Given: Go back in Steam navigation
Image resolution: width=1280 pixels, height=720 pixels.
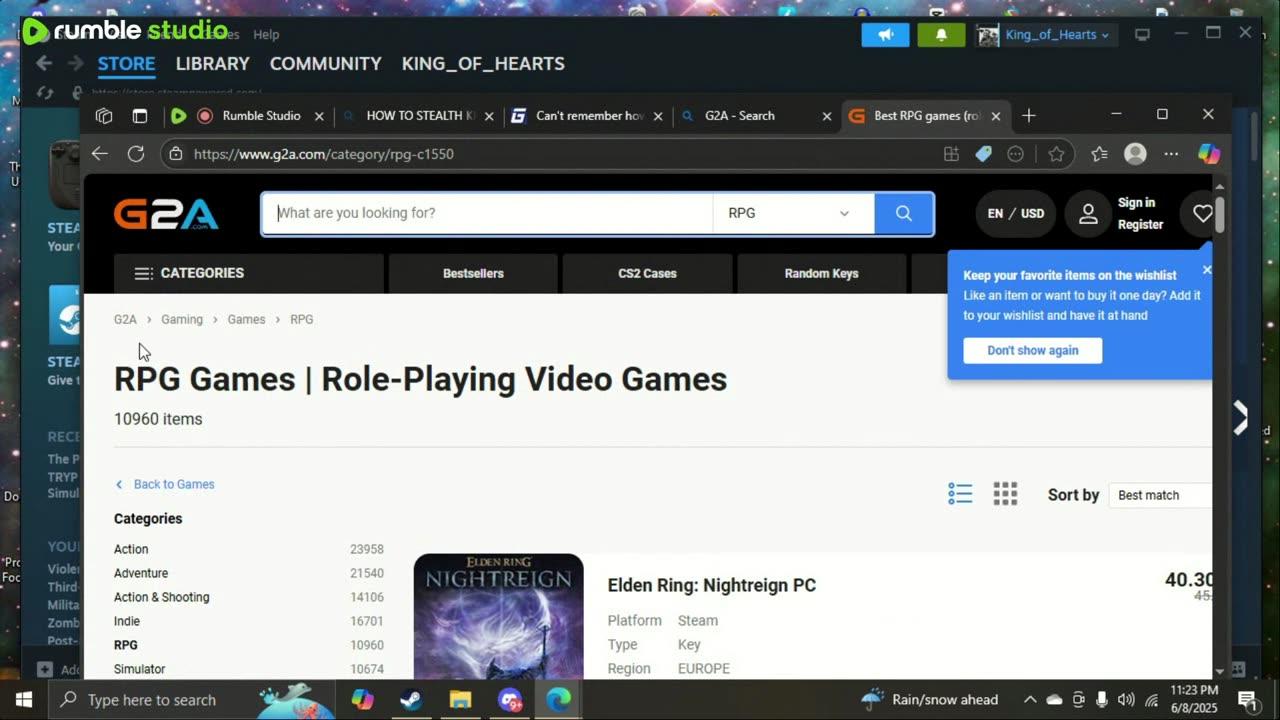Looking at the screenshot, I should point(44,63).
